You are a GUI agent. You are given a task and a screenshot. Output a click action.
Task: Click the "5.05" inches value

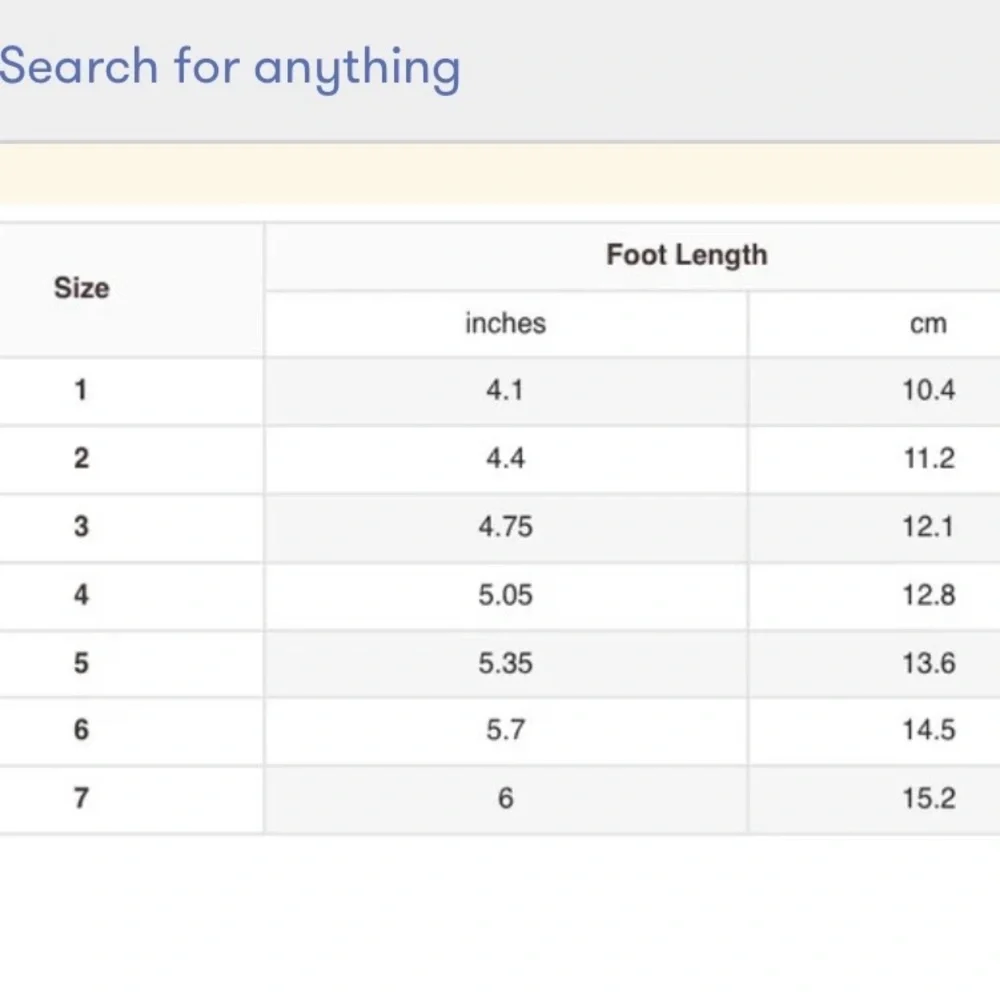[x=505, y=595]
